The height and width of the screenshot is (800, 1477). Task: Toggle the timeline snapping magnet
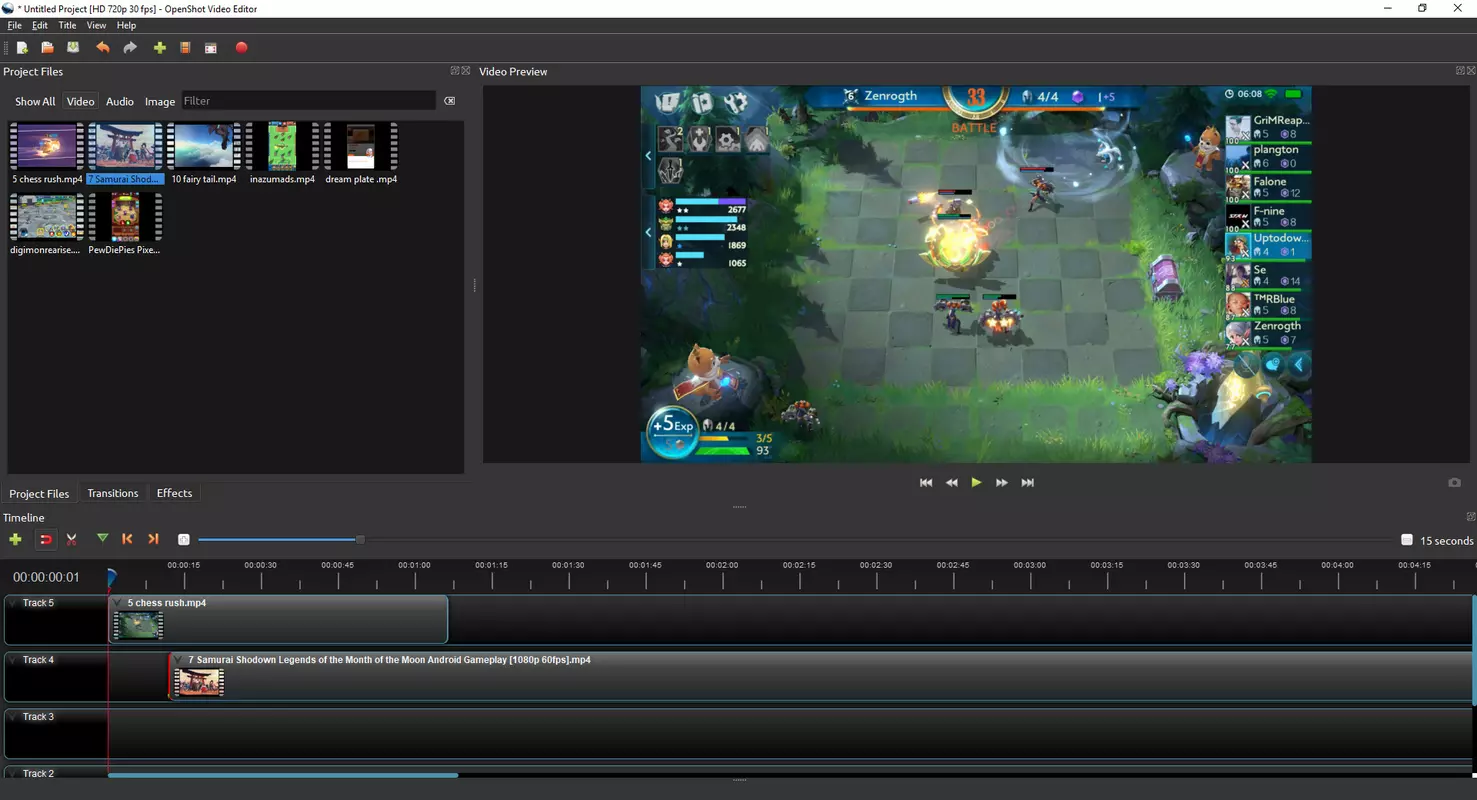click(x=45, y=539)
